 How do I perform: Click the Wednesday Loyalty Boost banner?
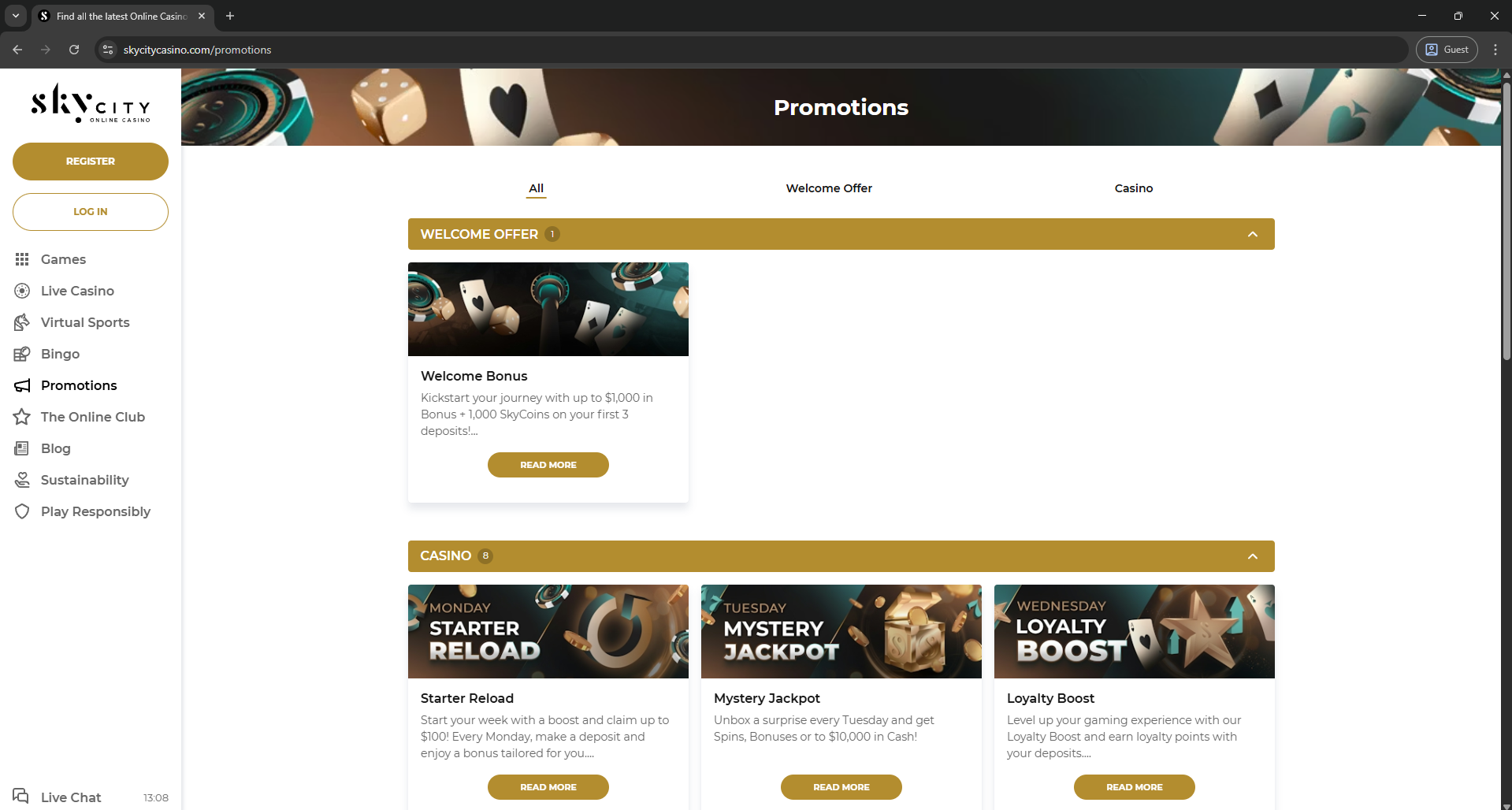coord(1135,631)
